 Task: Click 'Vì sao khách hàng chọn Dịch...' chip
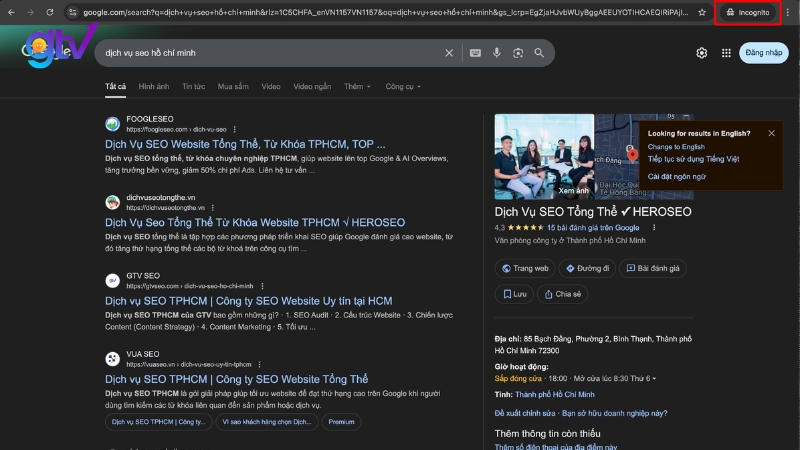267,422
